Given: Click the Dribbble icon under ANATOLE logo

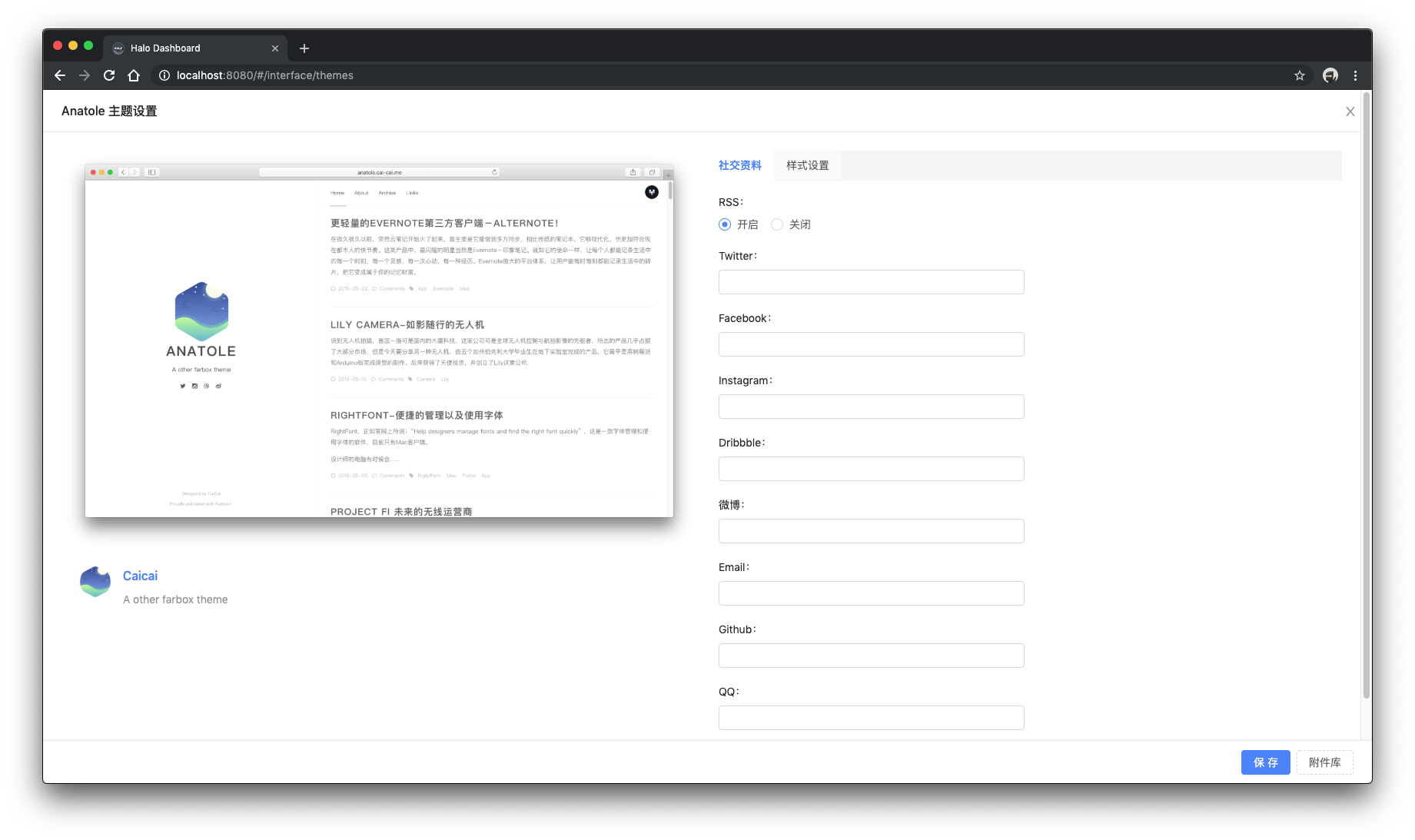Looking at the screenshot, I should [x=206, y=386].
